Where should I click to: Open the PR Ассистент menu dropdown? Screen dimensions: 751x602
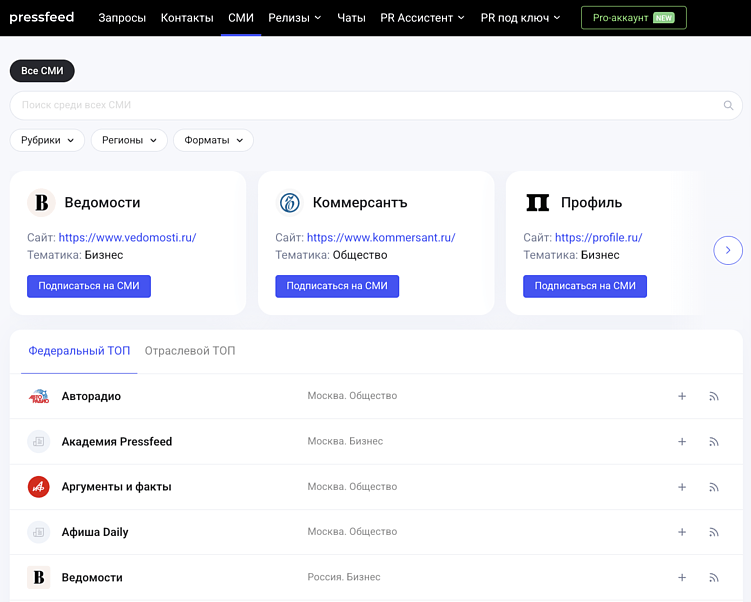pyautogui.click(x=422, y=18)
